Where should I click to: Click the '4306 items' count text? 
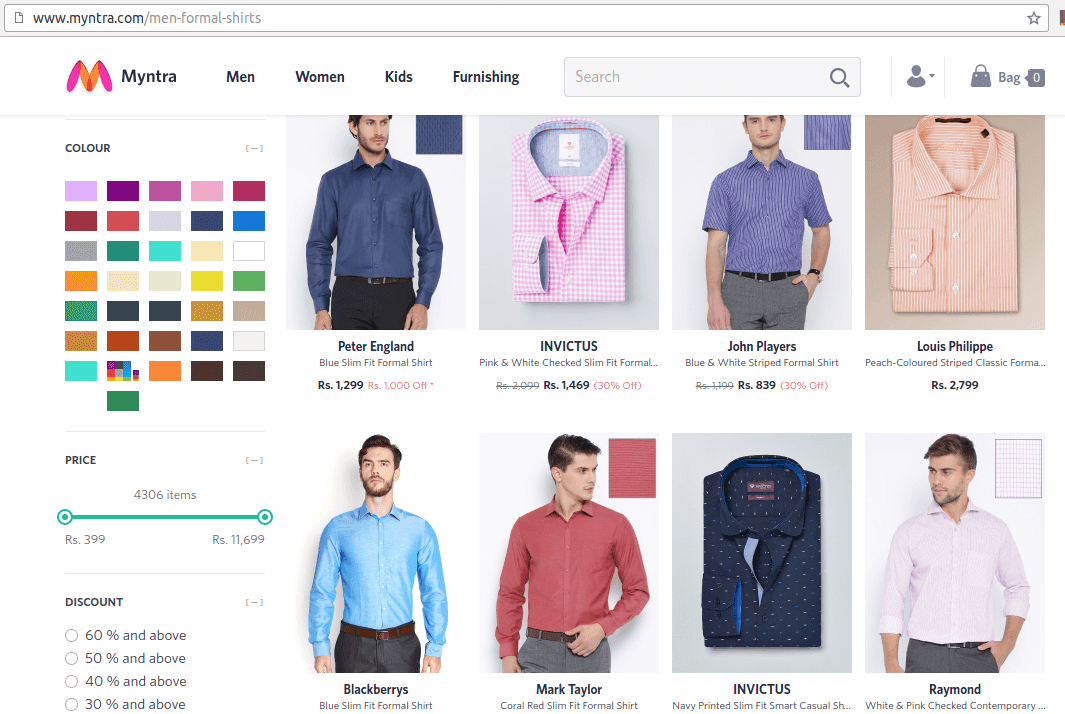point(165,495)
